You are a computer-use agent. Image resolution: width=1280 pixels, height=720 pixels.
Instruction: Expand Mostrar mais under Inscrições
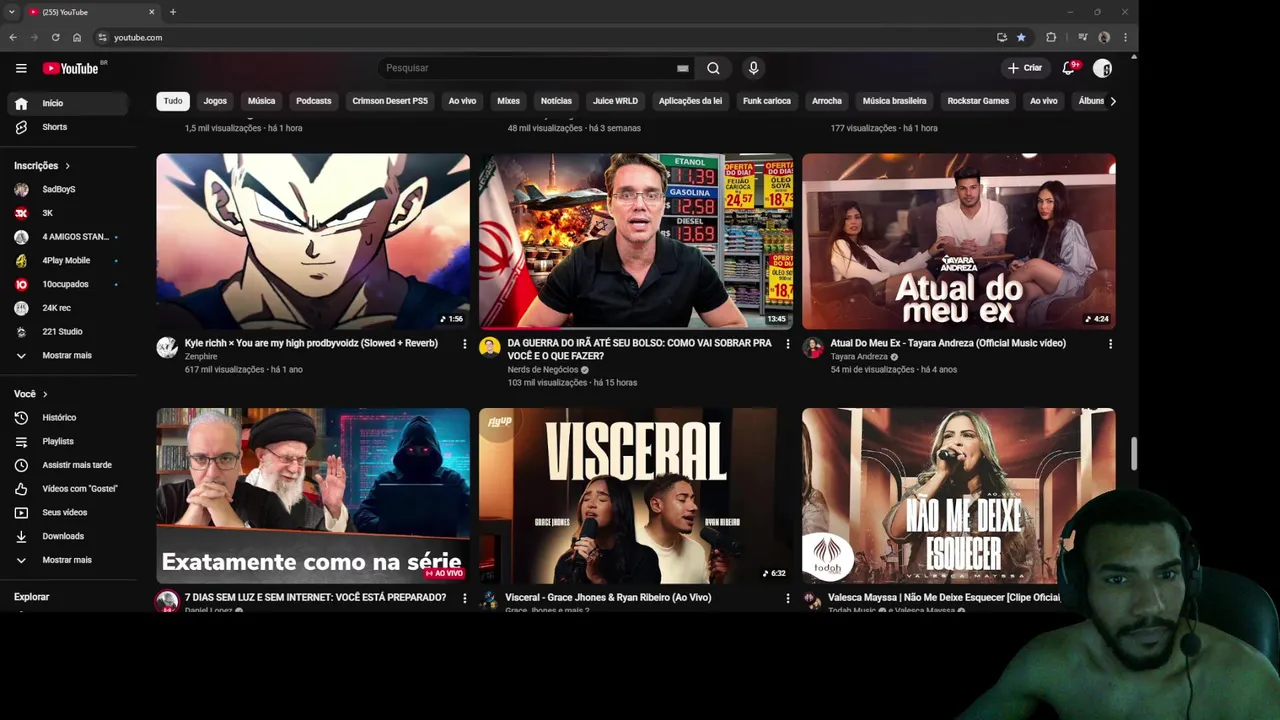click(66, 355)
